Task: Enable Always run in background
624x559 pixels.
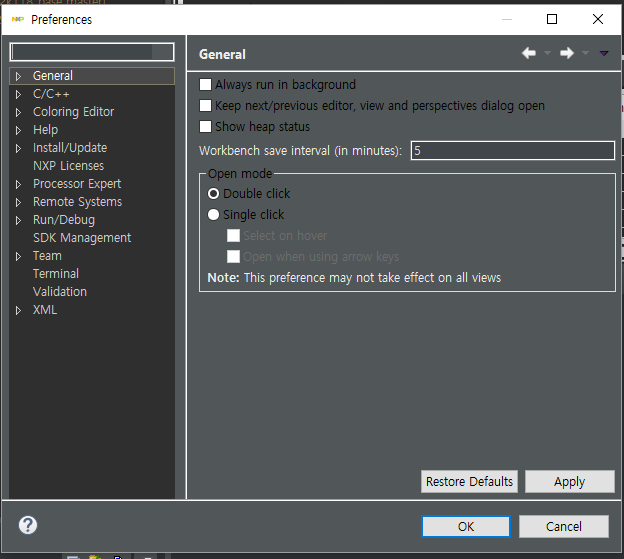Action: (205, 84)
